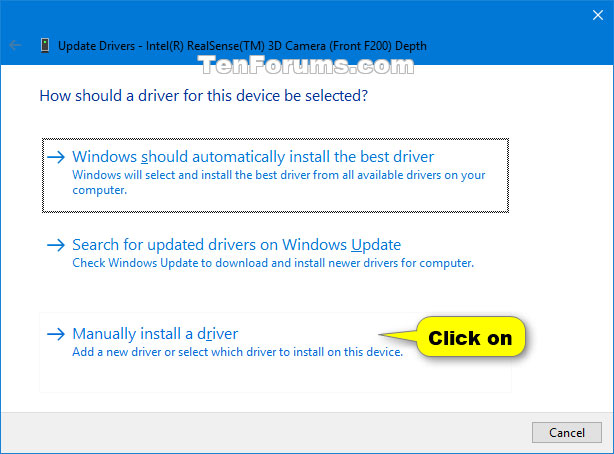This screenshot has width=614, height=454.
Task: Close the Update Drivers dialog
Action: 598,15
